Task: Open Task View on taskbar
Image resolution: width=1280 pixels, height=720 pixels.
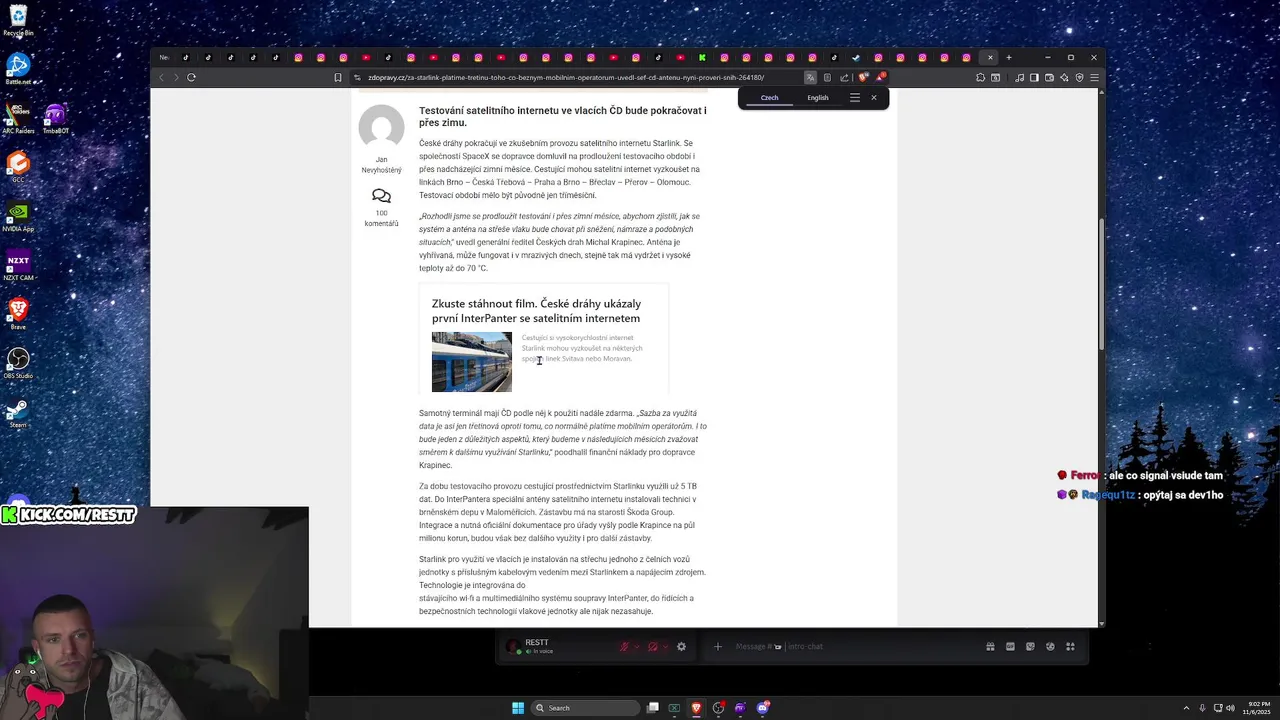Action: click(652, 708)
